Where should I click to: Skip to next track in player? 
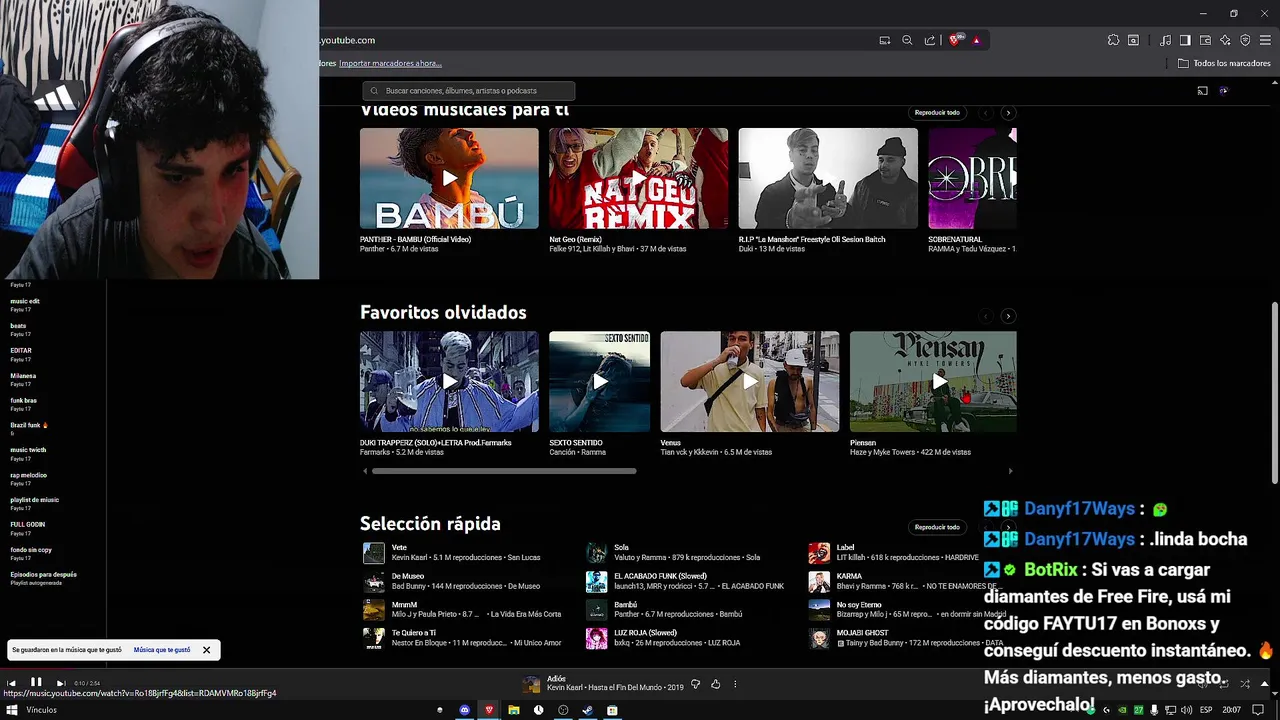[60, 683]
